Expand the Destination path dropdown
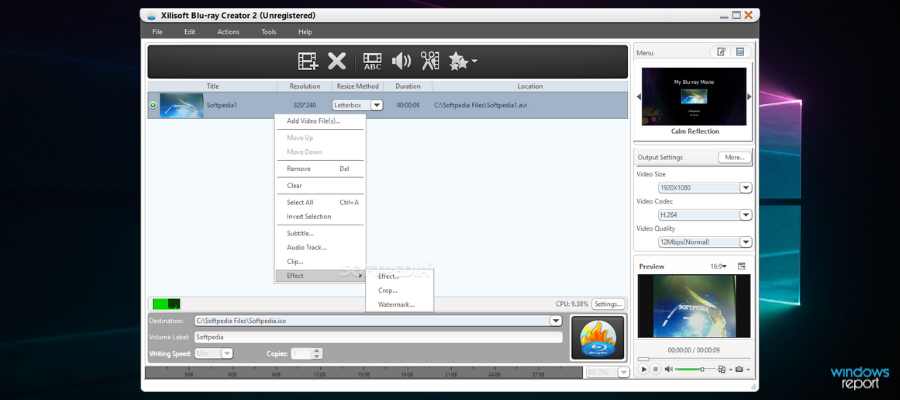Image resolution: width=900 pixels, height=400 pixels. tap(556, 321)
